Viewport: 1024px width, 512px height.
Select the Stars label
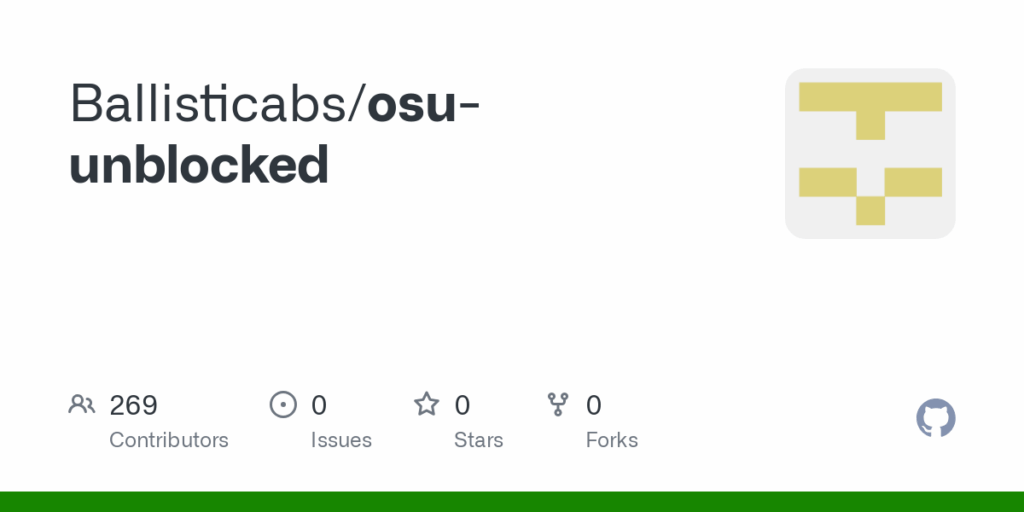click(479, 440)
